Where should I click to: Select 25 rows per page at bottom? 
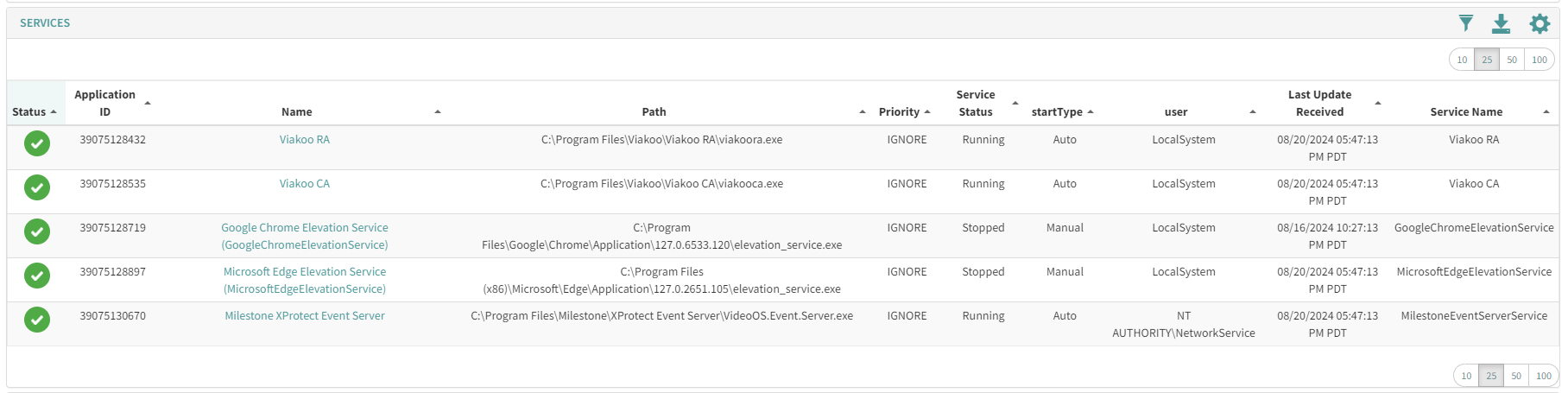tap(1491, 376)
